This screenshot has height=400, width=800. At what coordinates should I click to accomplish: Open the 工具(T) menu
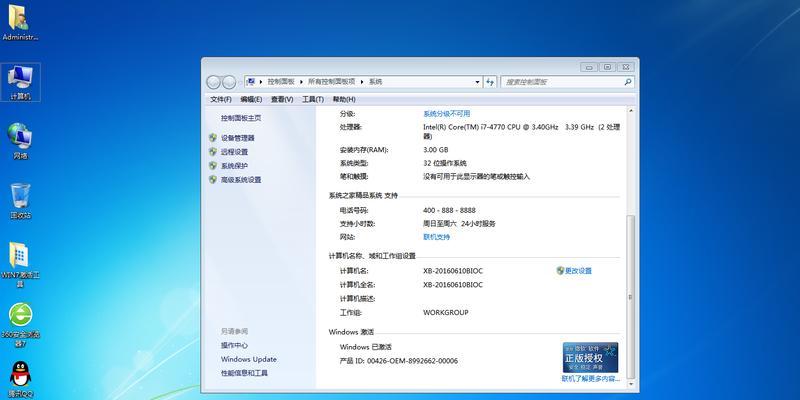tap(313, 99)
